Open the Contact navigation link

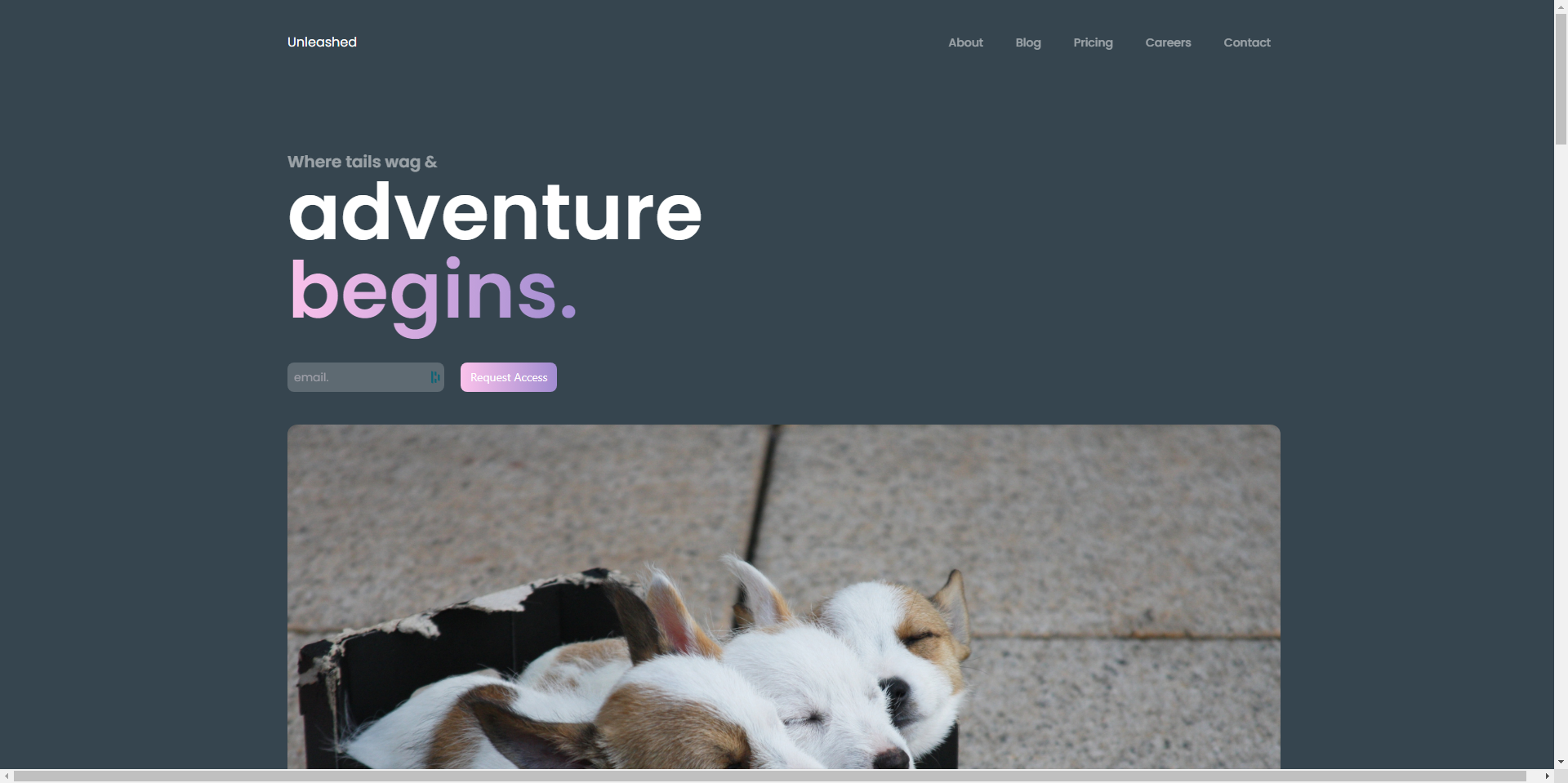coord(1247,42)
